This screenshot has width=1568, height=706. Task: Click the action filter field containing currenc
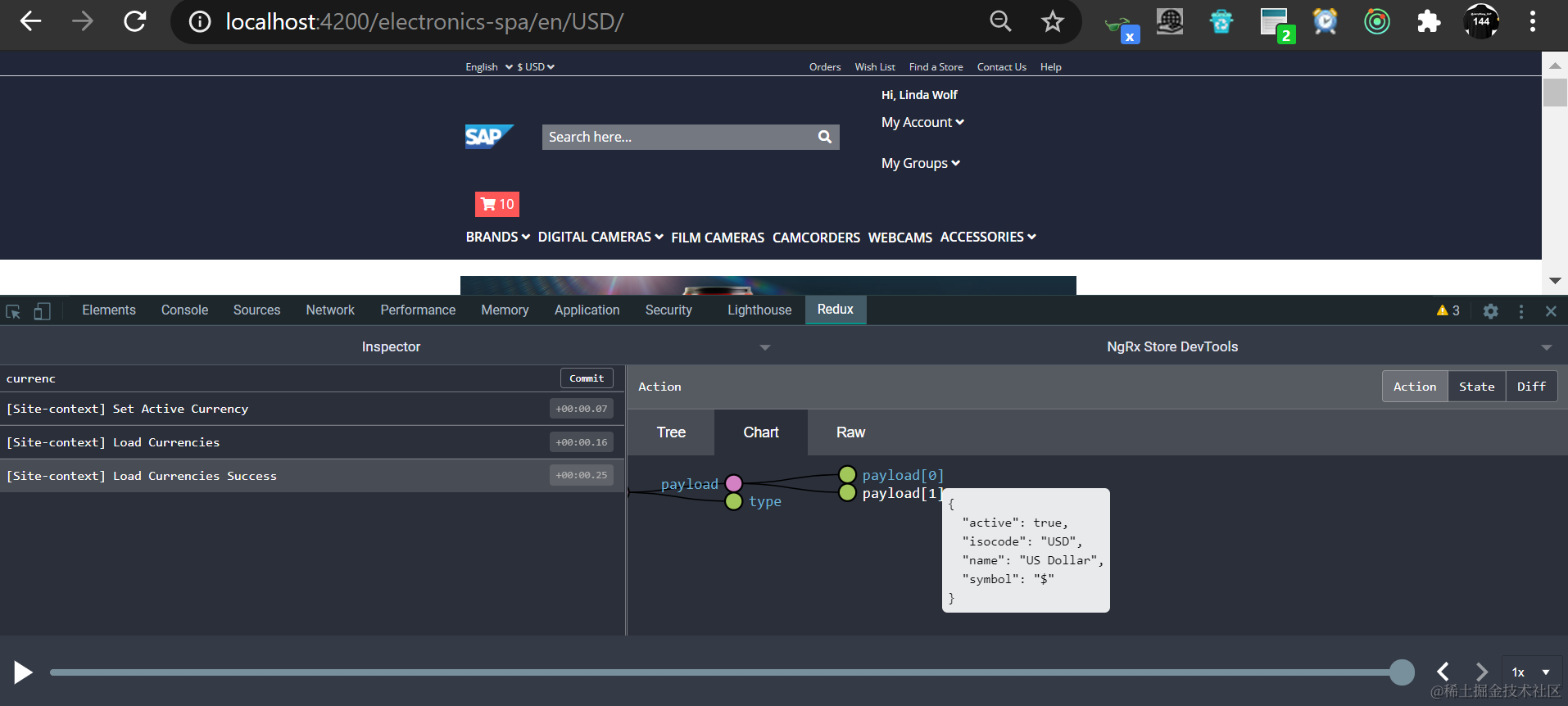[x=279, y=378]
